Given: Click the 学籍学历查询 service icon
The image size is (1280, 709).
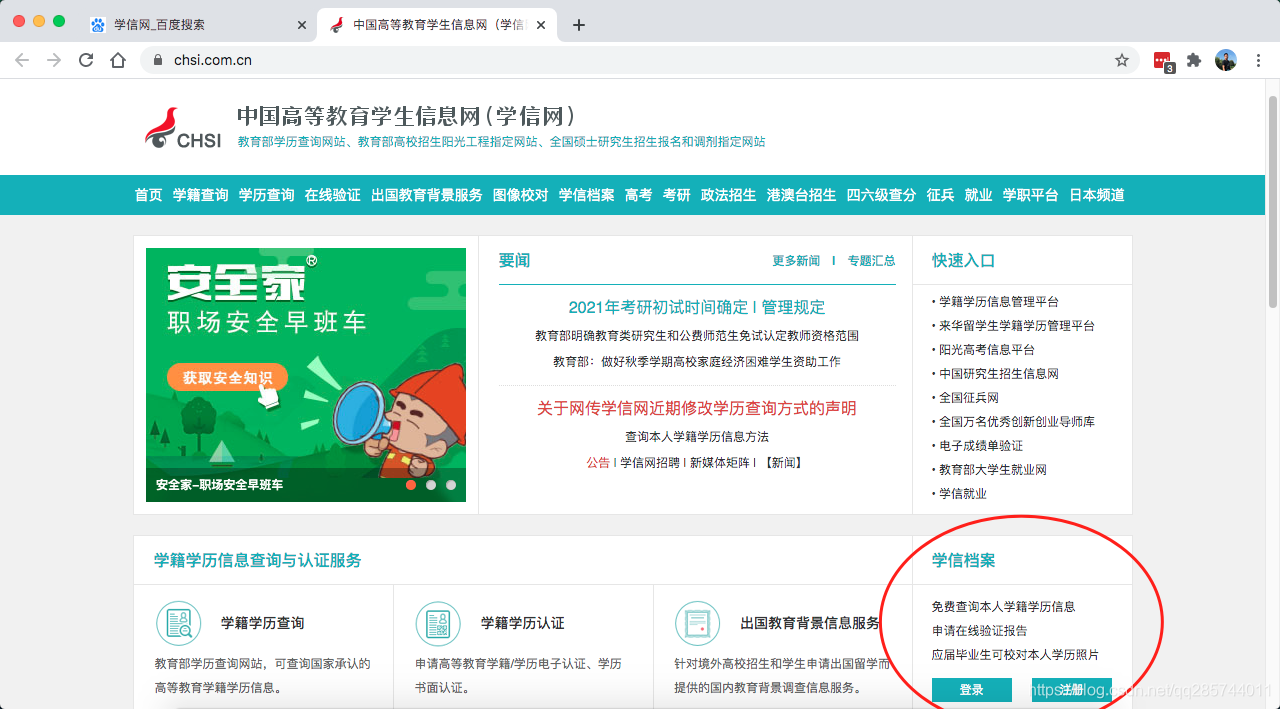Looking at the screenshot, I should (x=179, y=623).
